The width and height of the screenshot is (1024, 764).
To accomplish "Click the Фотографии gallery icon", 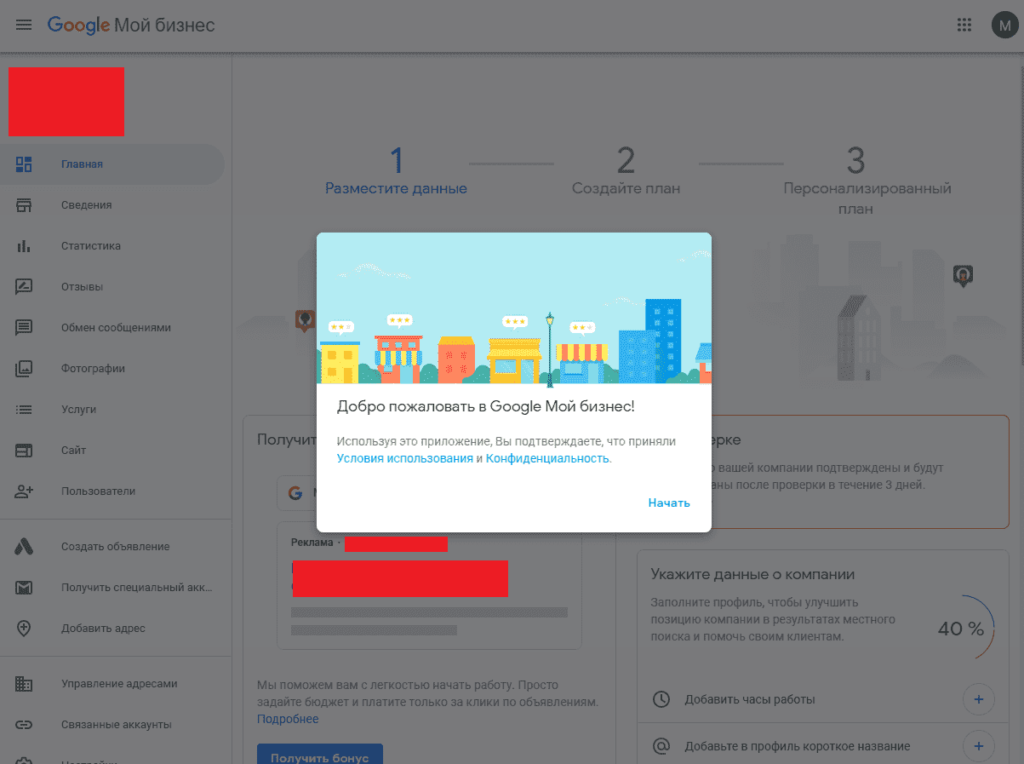I will click(24, 369).
